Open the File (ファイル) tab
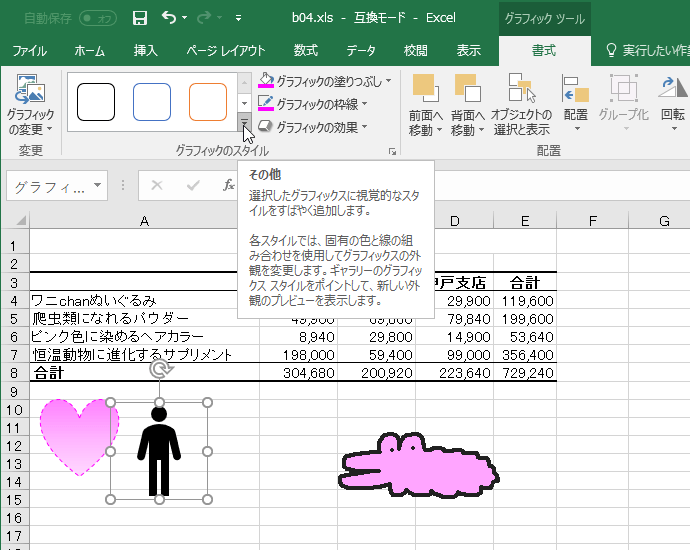Image resolution: width=690 pixels, height=550 pixels. click(29, 50)
